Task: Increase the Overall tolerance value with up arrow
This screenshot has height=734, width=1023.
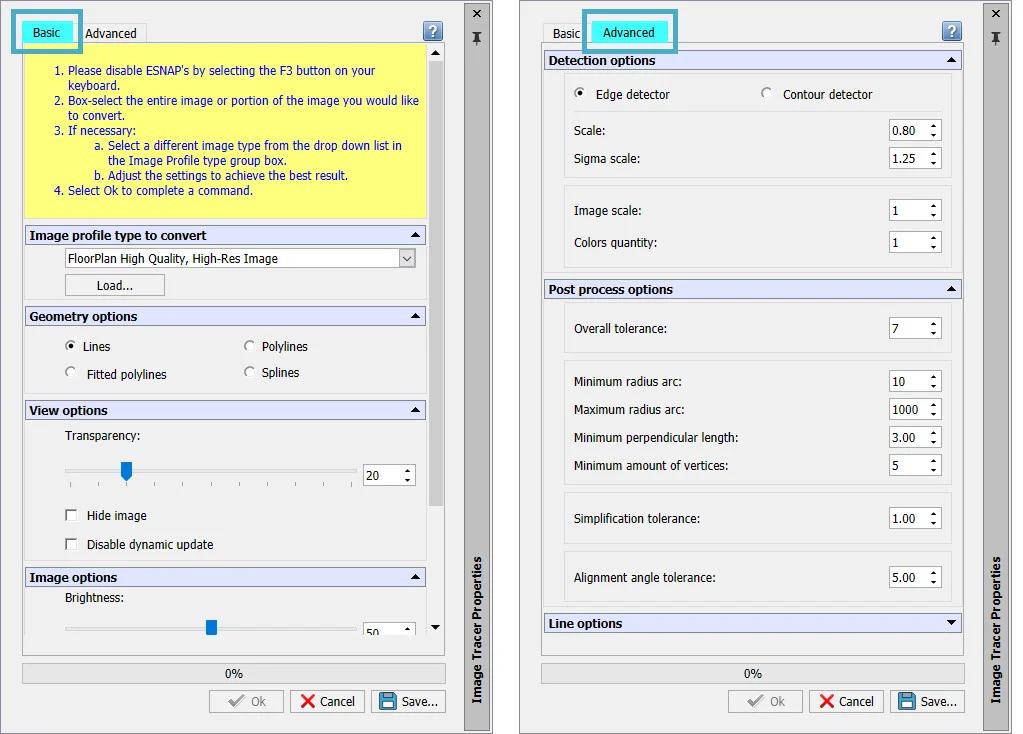Action: 933,324
